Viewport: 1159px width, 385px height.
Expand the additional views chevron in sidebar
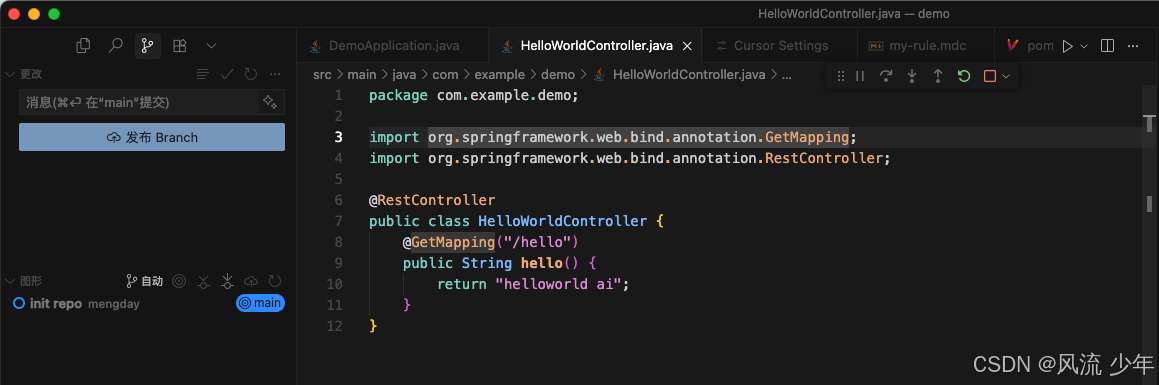(211, 46)
